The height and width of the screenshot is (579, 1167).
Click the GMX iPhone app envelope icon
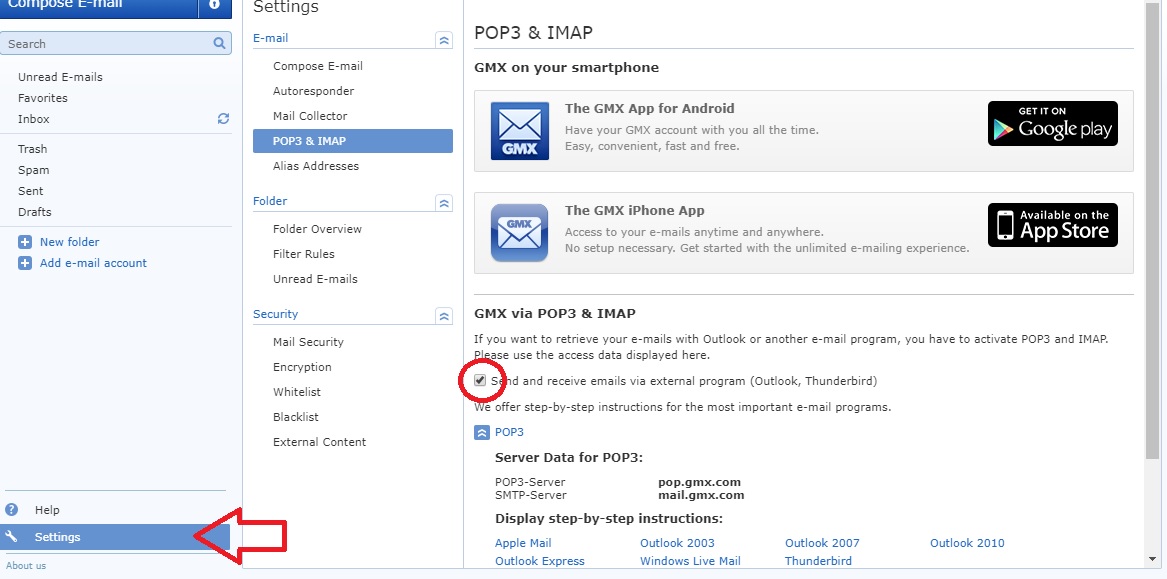(519, 233)
